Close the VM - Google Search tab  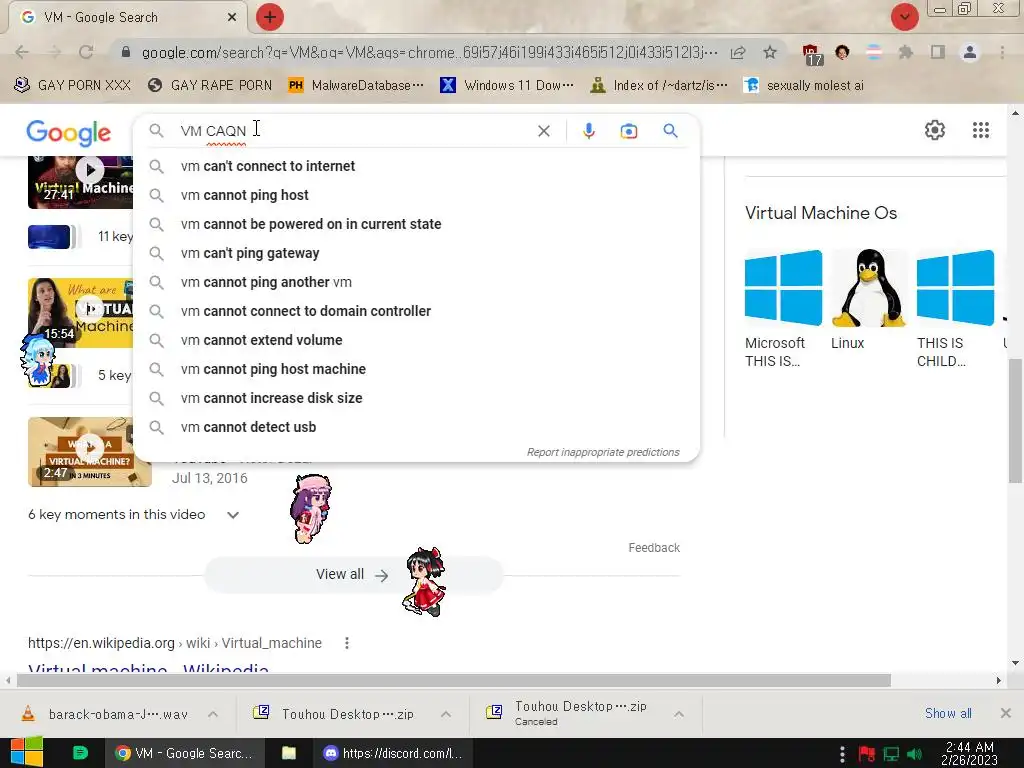point(232,17)
